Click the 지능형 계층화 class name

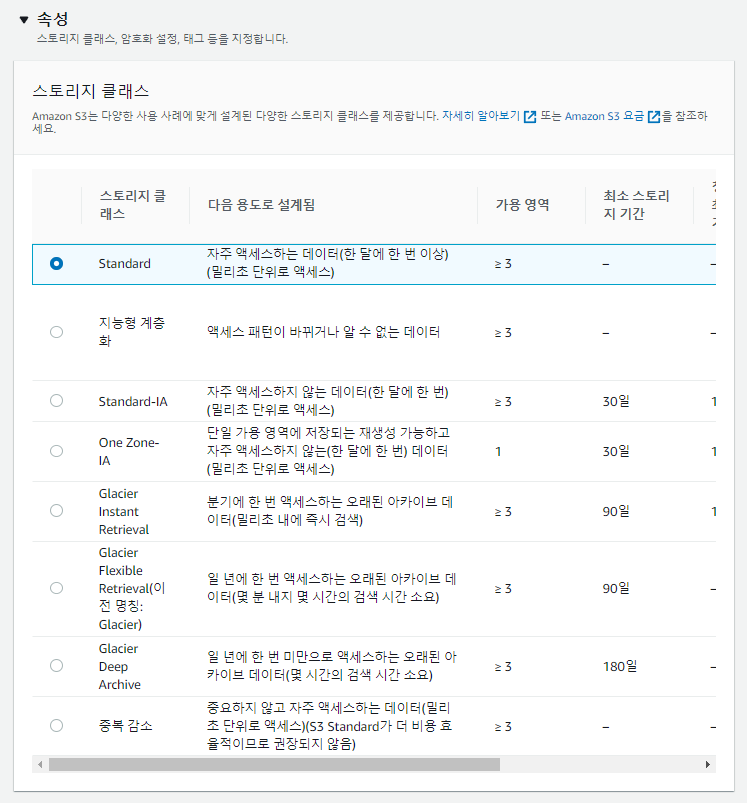click(132, 332)
